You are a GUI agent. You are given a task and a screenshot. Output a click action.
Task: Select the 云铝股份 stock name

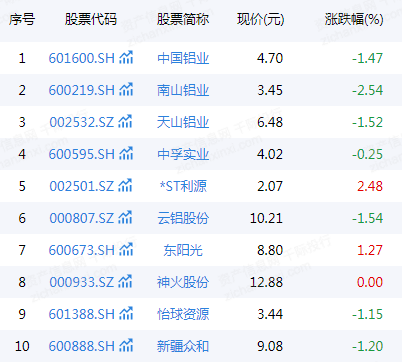coord(183,218)
